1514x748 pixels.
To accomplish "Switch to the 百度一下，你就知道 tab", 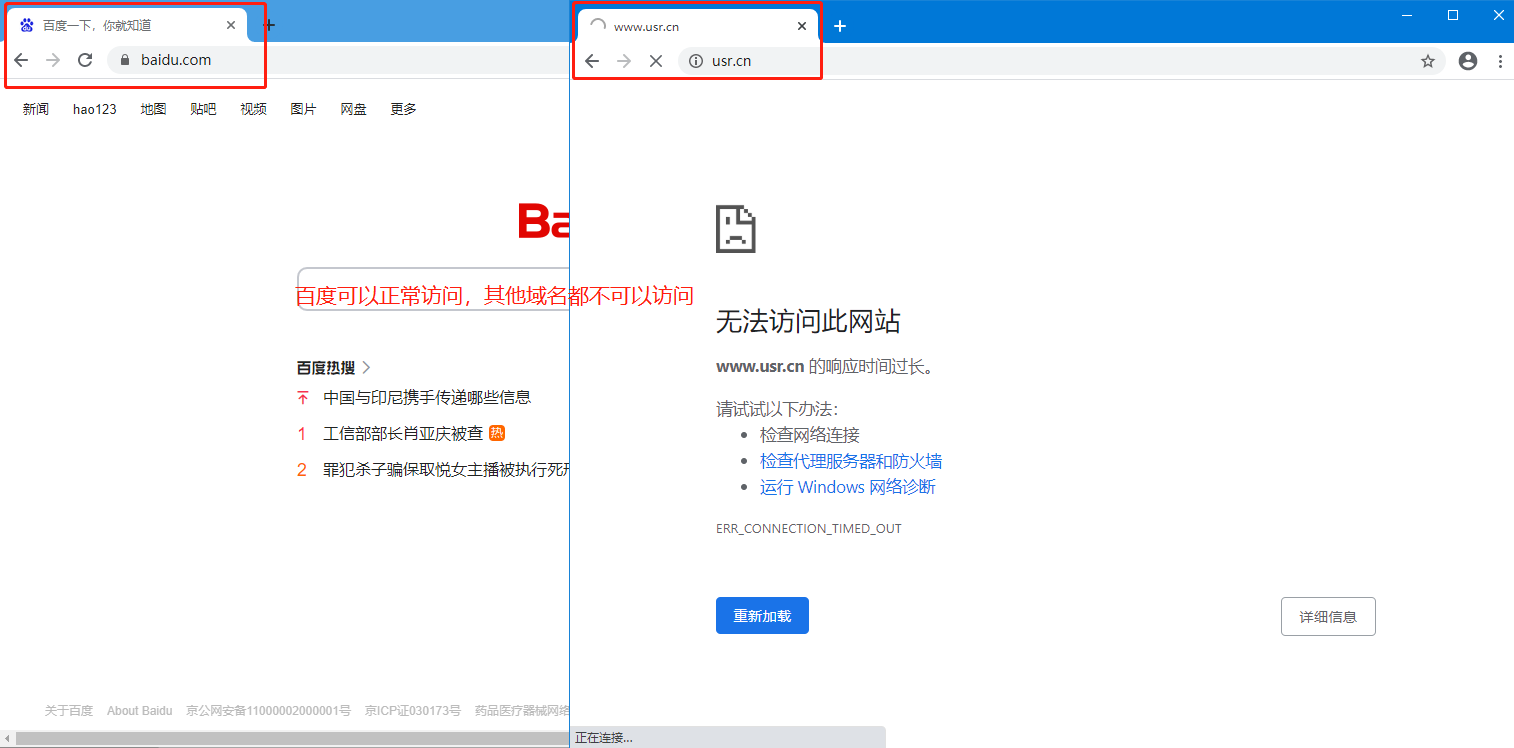I will [110, 25].
